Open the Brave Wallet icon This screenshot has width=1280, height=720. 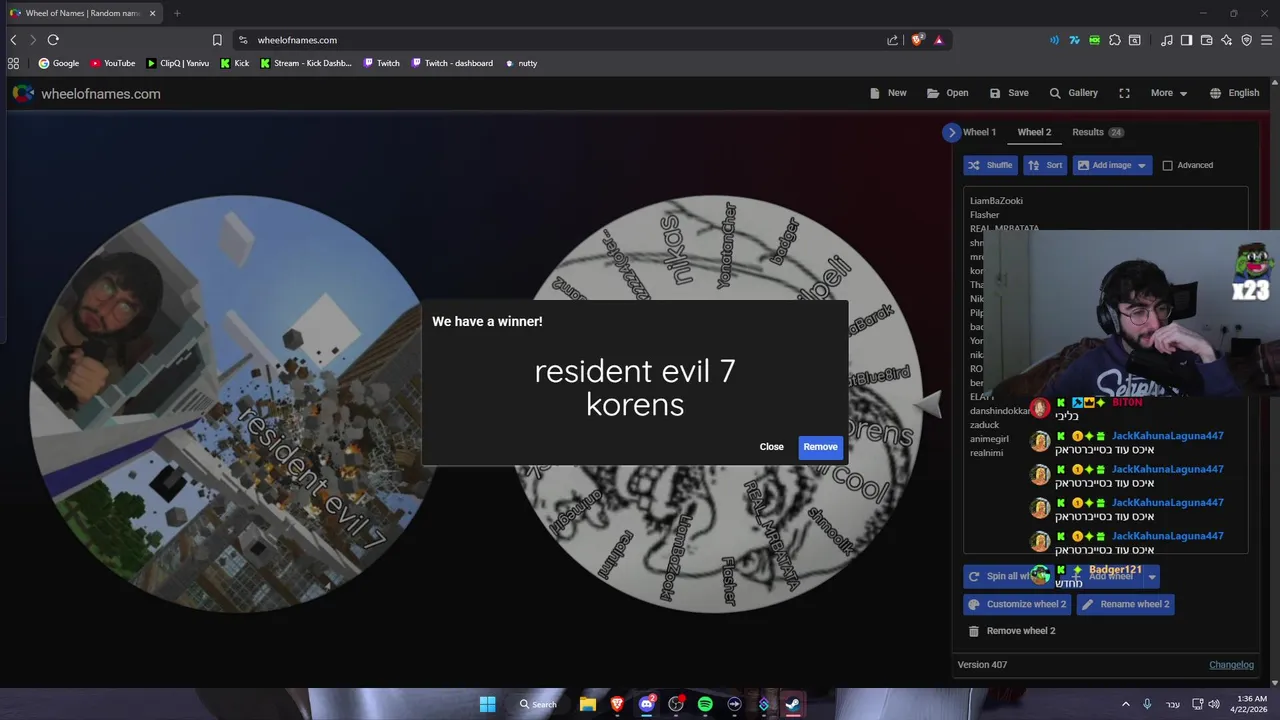[1206, 40]
